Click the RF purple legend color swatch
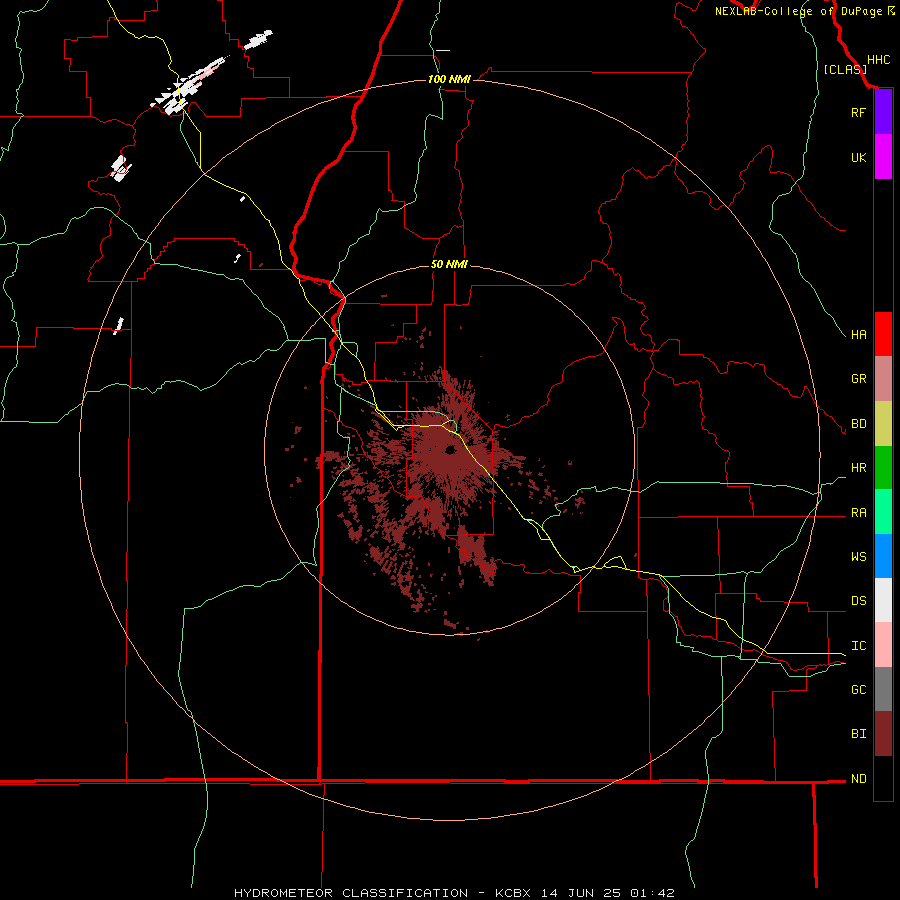900x900 pixels. pos(883,112)
